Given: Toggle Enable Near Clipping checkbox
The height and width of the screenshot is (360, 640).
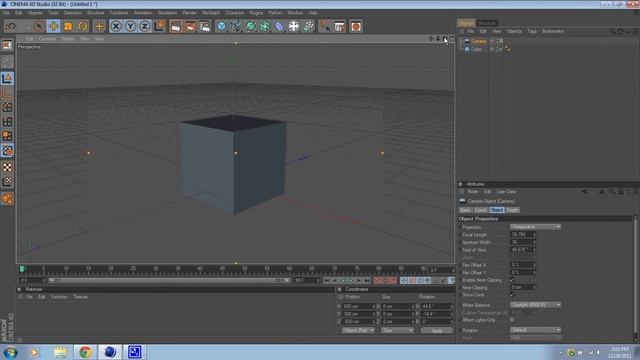Looking at the screenshot, I should click(512, 280).
